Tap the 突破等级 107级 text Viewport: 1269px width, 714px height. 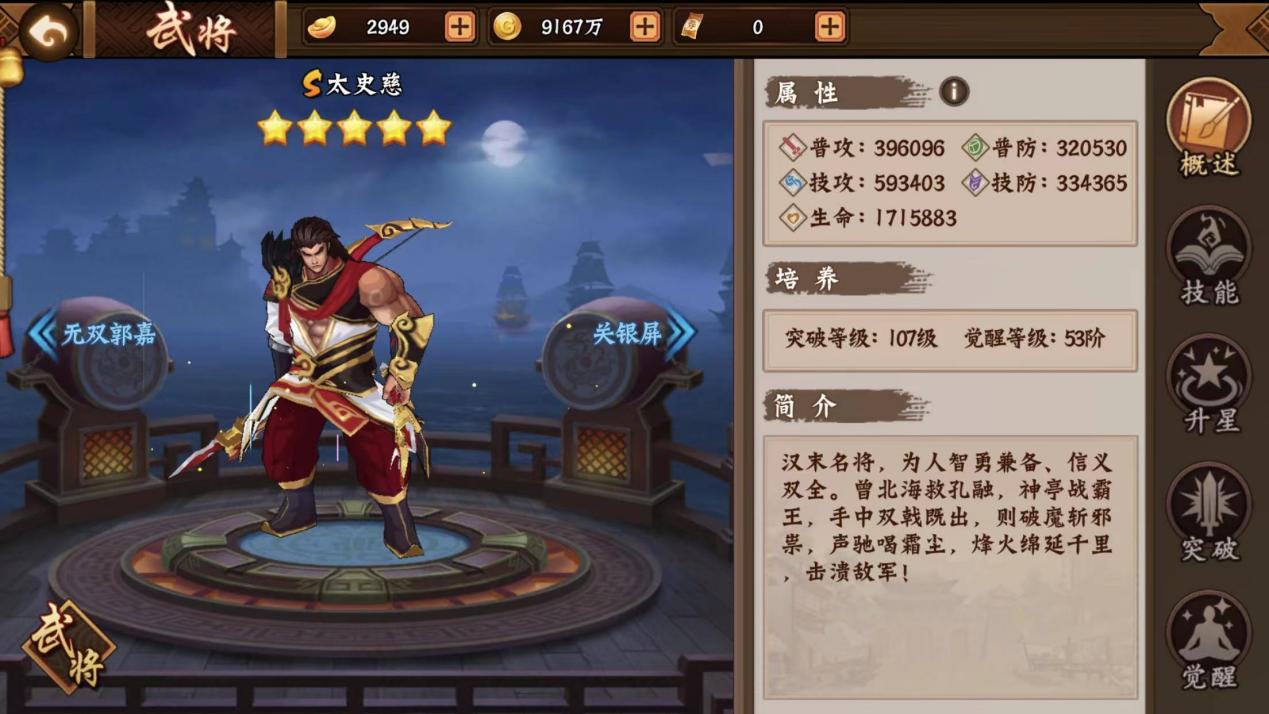861,338
